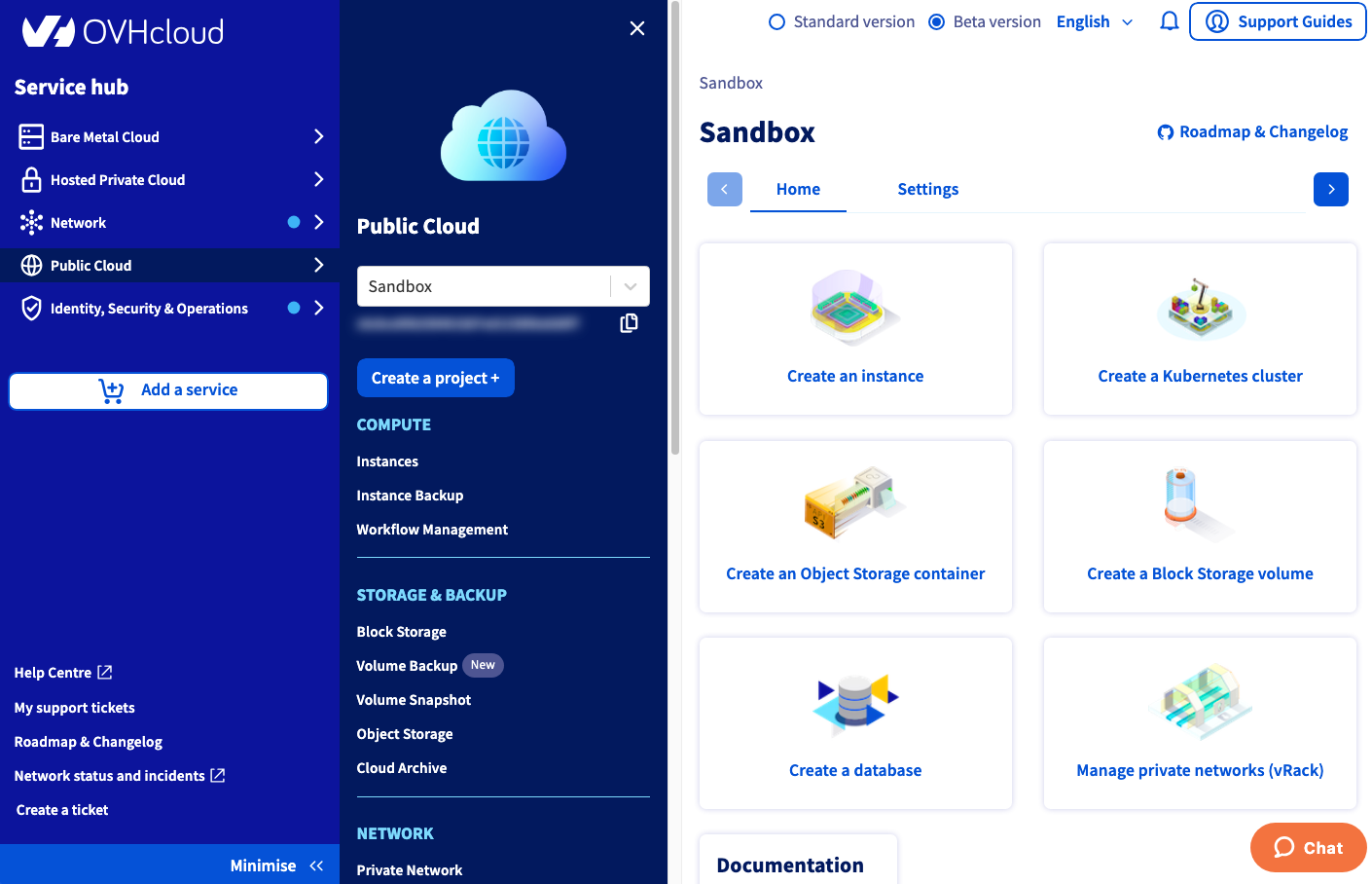Click the Kubernetes cluster illustration
This screenshot has width=1372, height=884.
point(1200,309)
